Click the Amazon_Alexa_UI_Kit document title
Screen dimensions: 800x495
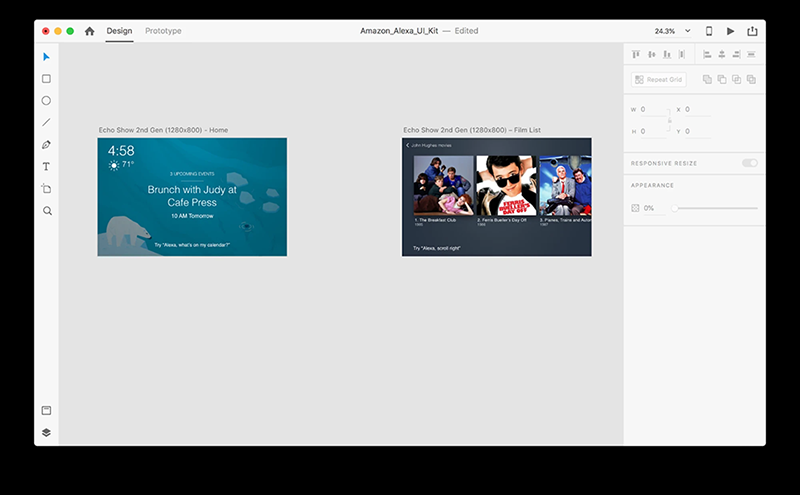point(399,31)
